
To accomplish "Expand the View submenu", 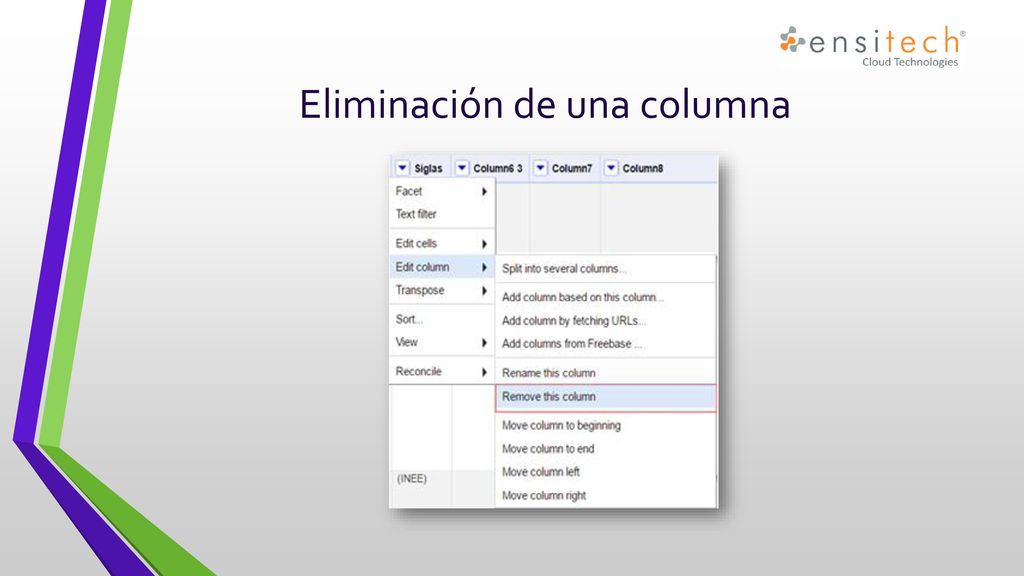I will pos(442,342).
